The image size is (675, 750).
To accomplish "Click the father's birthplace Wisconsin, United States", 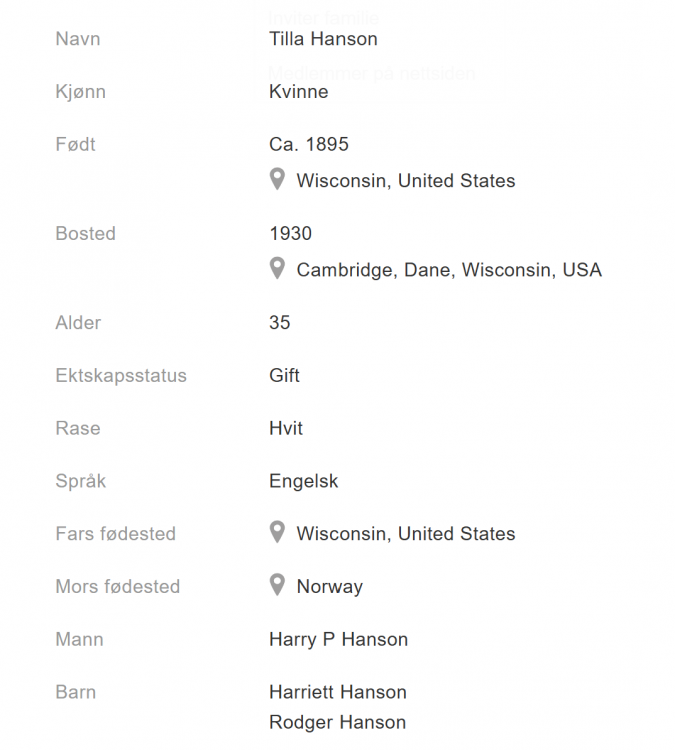I will pyautogui.click(x=405, y=534).
